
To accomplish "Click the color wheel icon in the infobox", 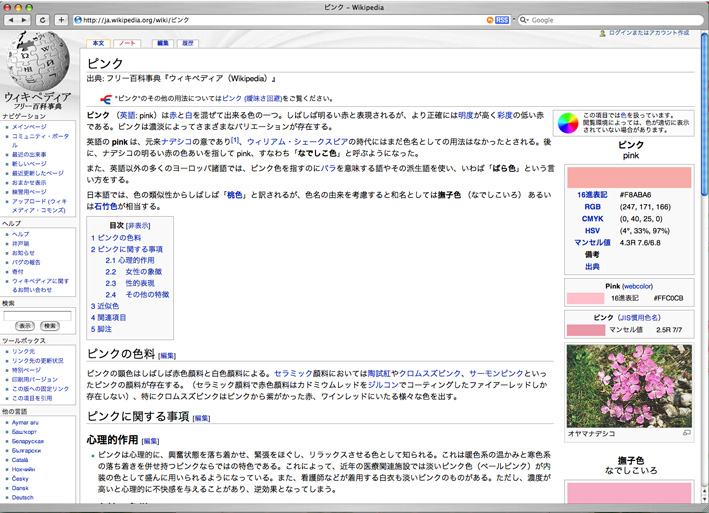I will [x=568, y=123].
